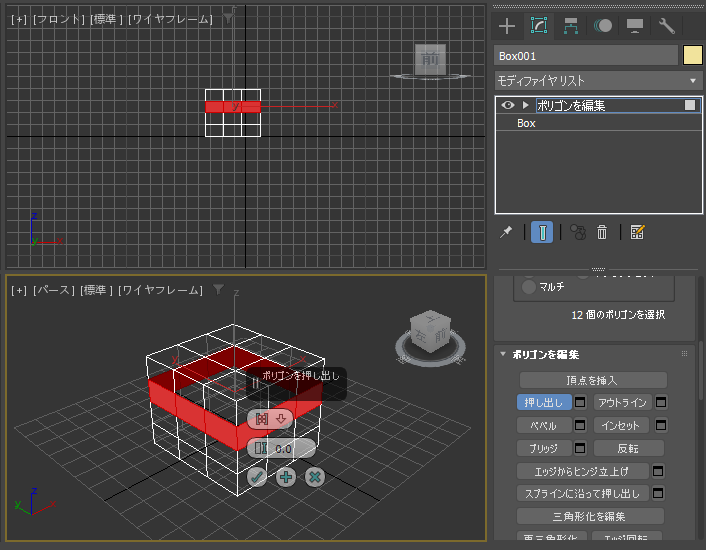Open [標準] menu in パース viewport
This screenshot has height=550, width=706.
[96, 290]
